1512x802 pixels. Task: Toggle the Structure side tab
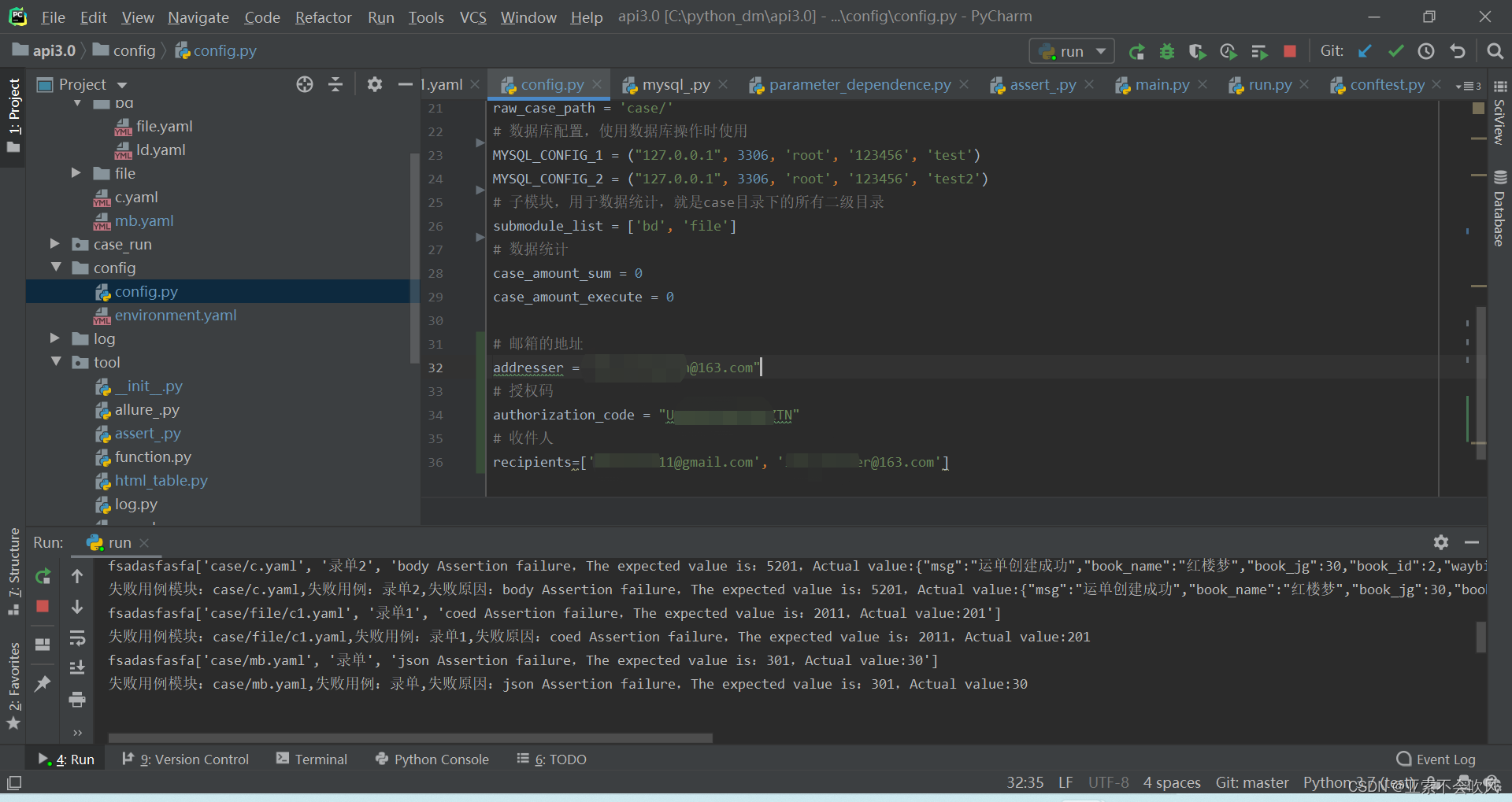point(13,571)
